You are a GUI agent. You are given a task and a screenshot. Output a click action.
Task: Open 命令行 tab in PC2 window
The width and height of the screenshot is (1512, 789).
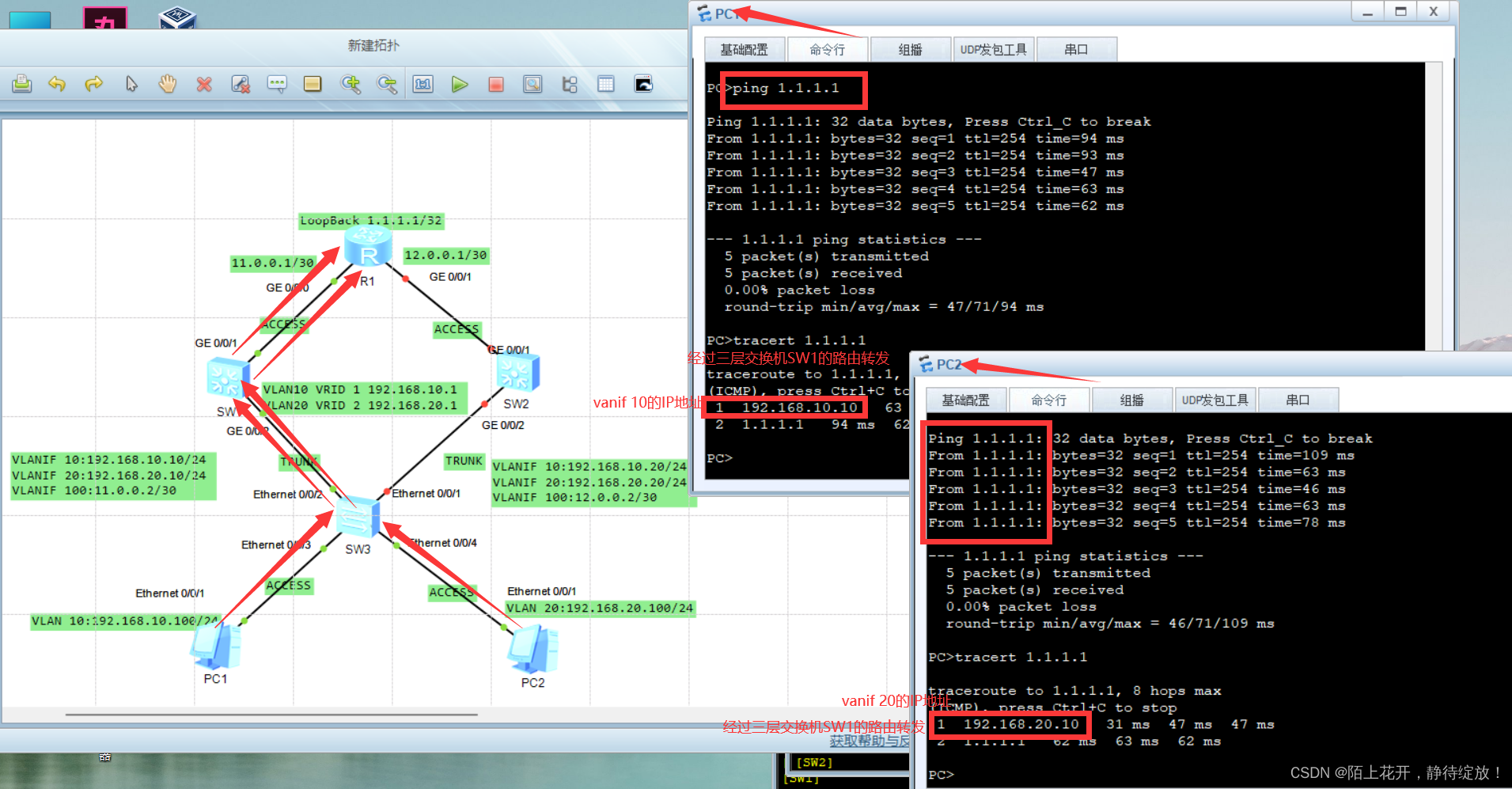pyautogui.click(x=1048, y=400)
